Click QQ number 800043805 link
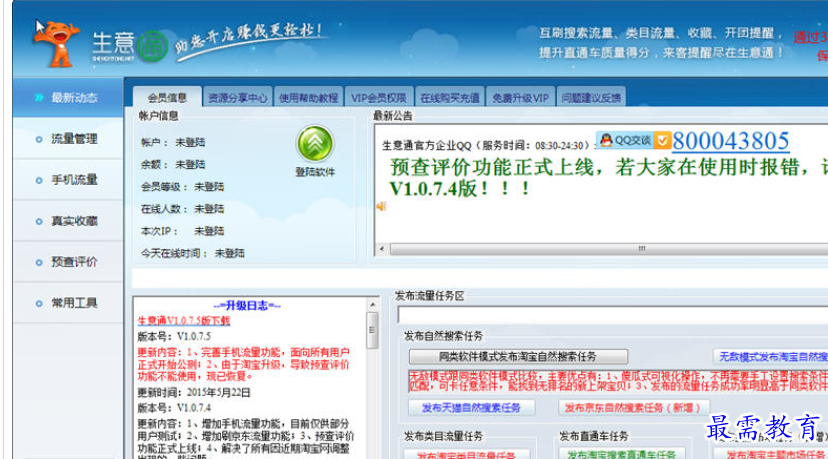Screen dimensions: 828x459 click(730, 142)
